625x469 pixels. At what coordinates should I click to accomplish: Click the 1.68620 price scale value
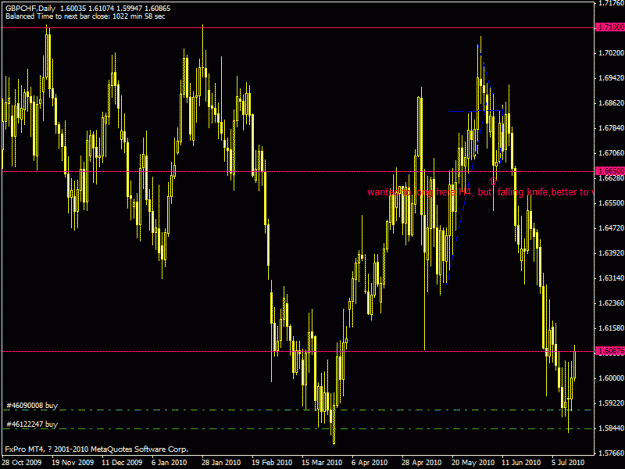pyautogui.click(x=611, y=103)
